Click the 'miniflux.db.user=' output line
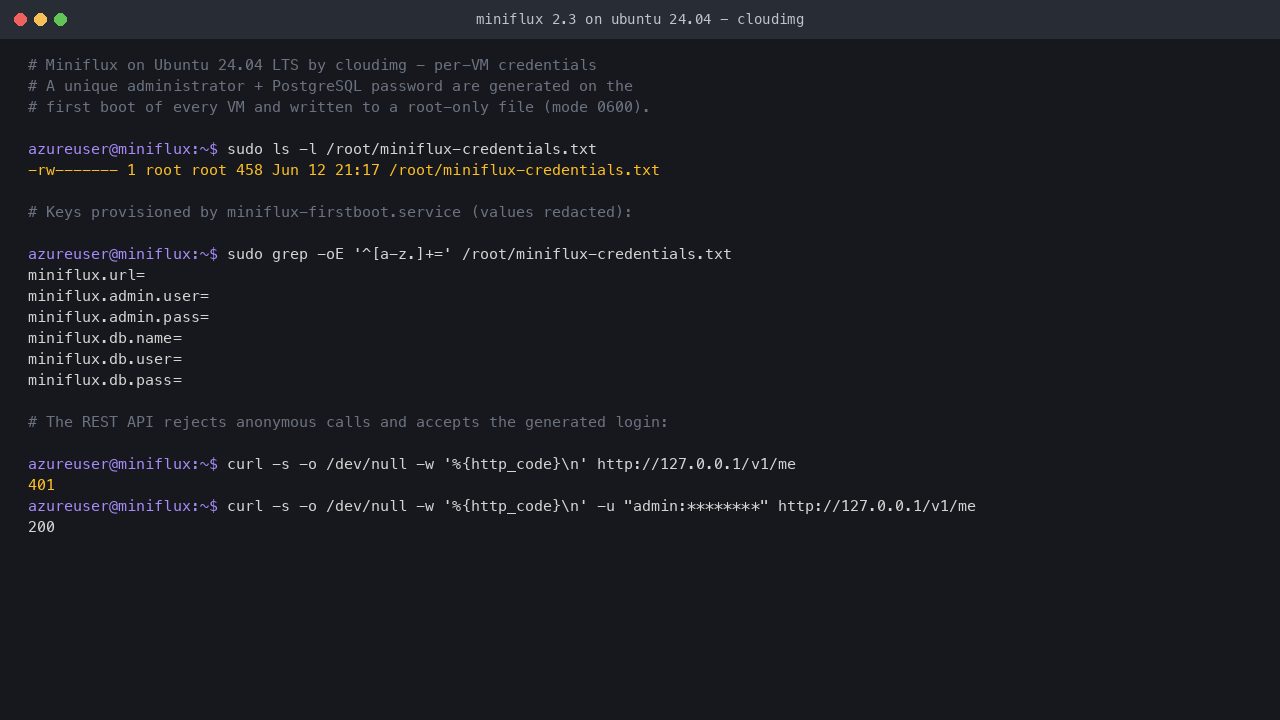Viewport: 1280px width, 720px height. pos(105,359)
